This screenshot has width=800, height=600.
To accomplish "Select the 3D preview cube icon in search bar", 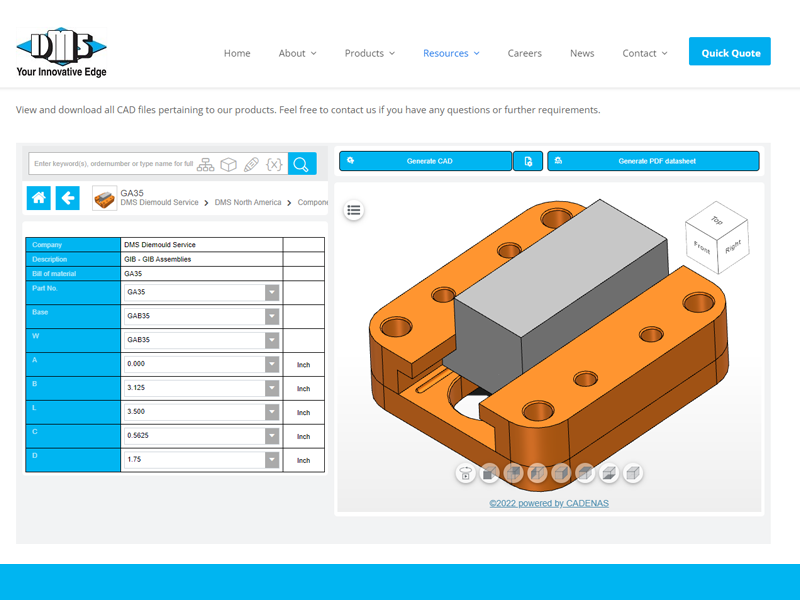I will 229,164.
